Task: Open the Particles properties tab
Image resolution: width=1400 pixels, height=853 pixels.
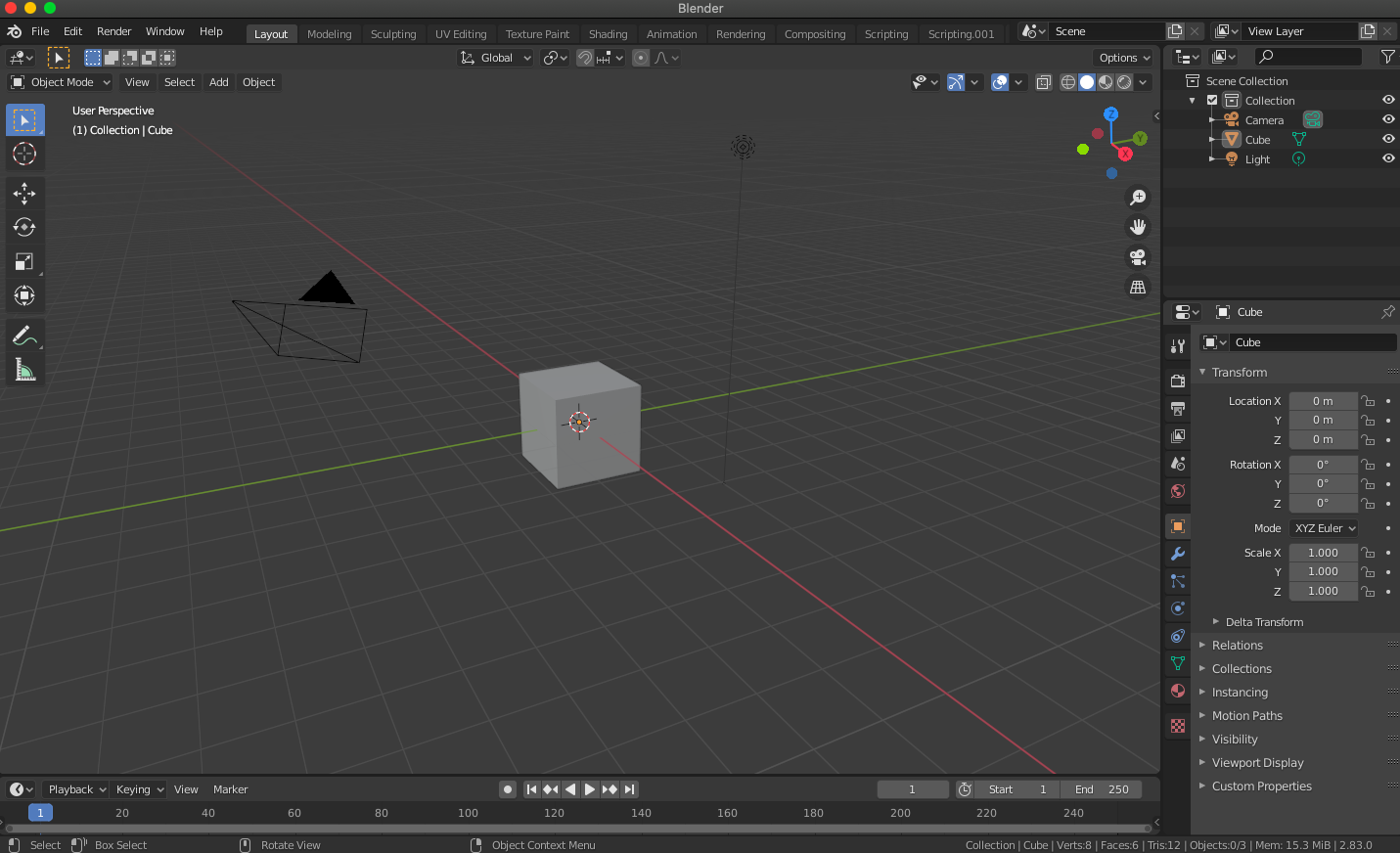Action: 1178,581
